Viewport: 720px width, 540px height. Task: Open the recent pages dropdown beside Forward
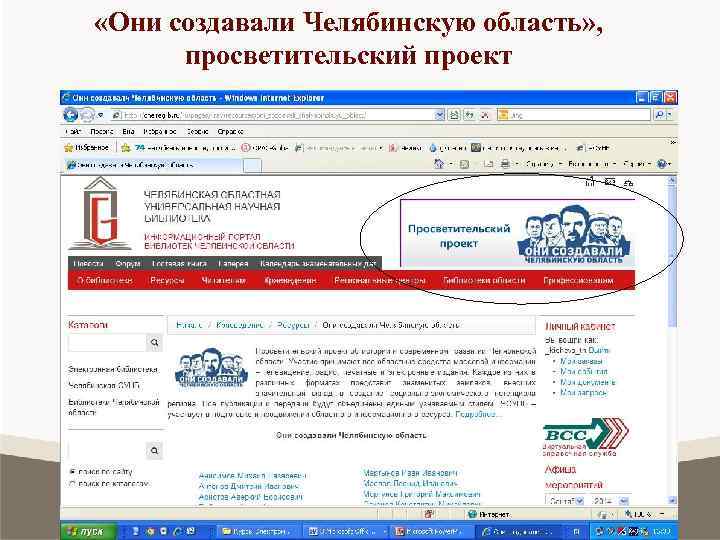pyautogui.click(x=101, y=115)
